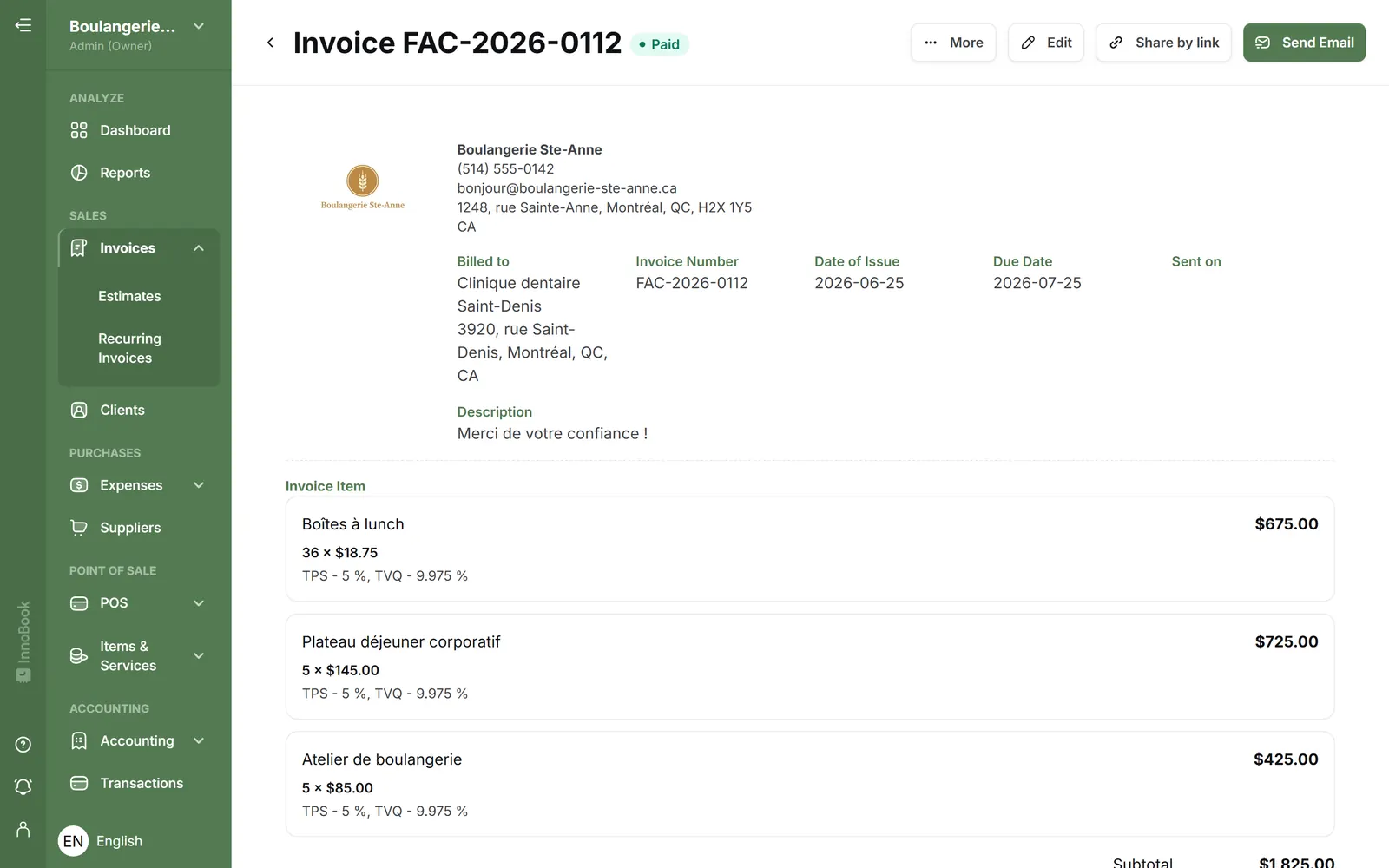
Task: Open the More actions menu
Action: tap(953, 43)
